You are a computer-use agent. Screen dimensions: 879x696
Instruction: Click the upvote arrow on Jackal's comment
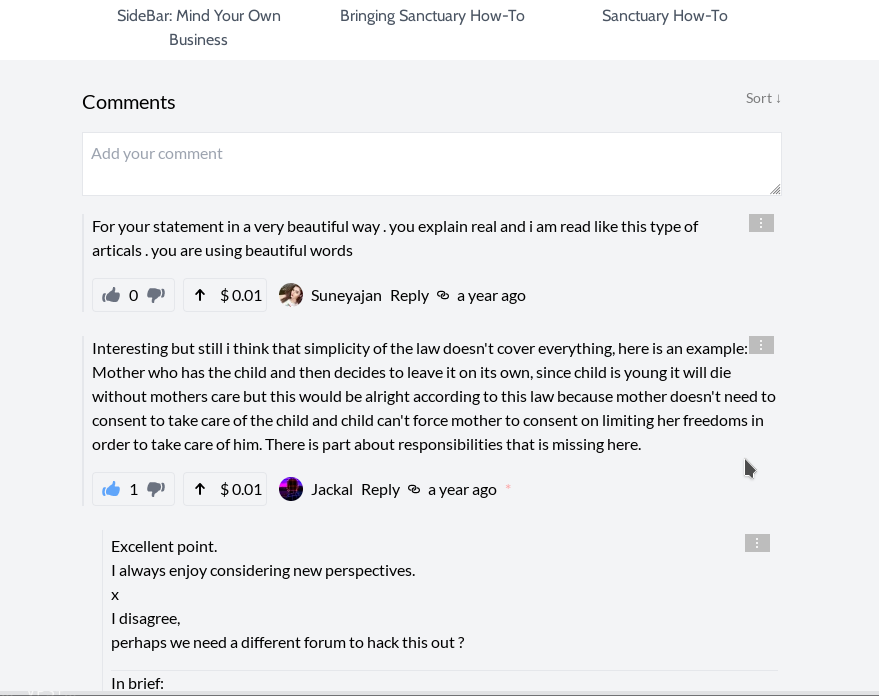[x=200, y=489]
